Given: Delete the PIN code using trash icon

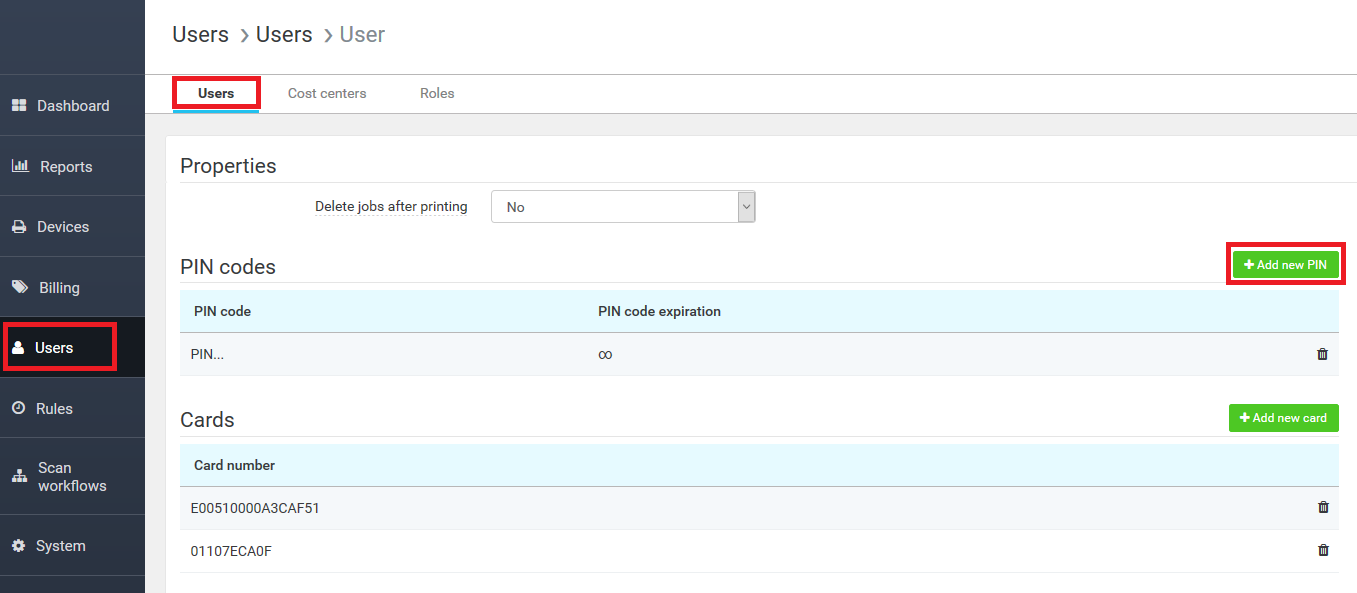Looking at the screenshot, I should (x=1322, y=354).
